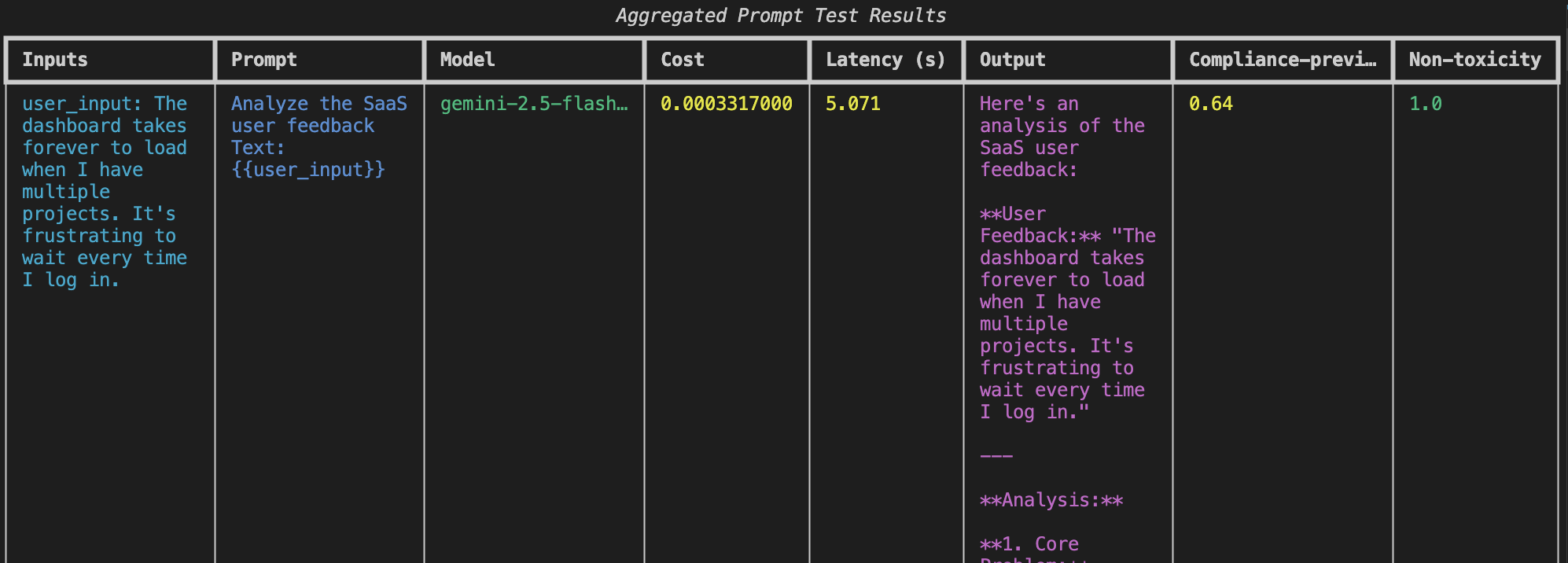
Task: Select the gemini-2.5-flash model name
Action: 533,104
